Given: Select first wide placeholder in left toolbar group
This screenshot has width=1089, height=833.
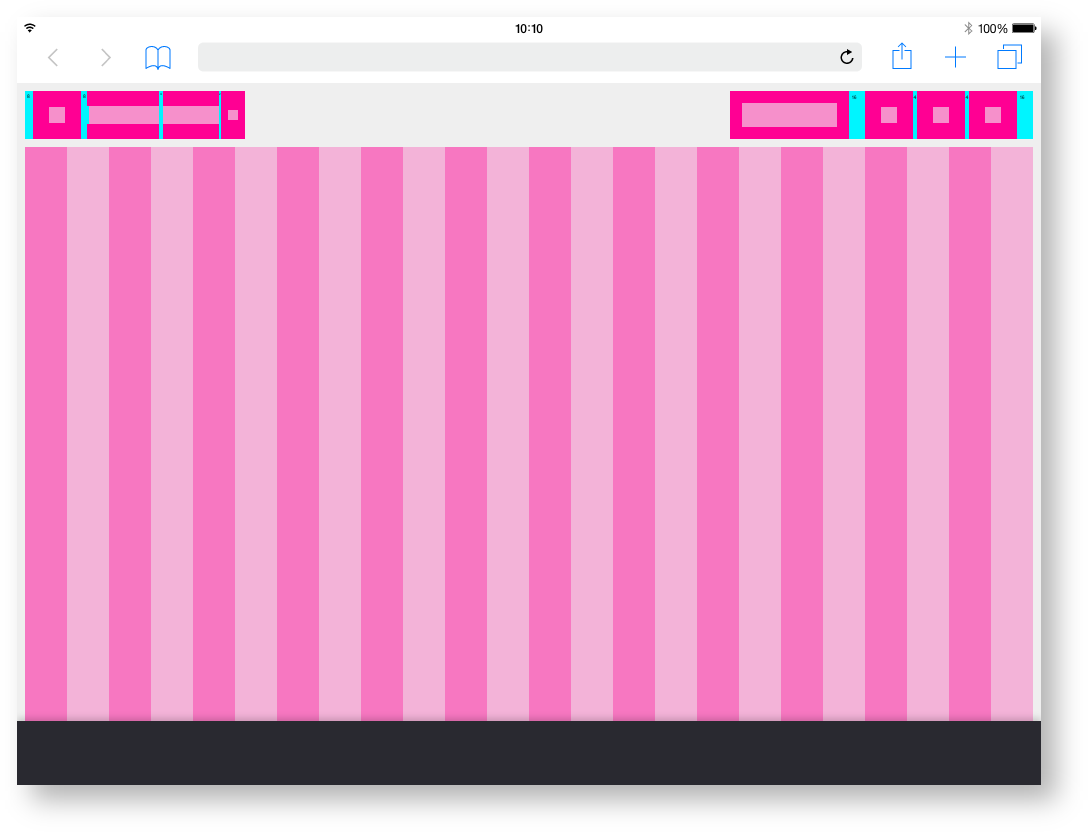Looking at the screenshot, I should 124,115.
